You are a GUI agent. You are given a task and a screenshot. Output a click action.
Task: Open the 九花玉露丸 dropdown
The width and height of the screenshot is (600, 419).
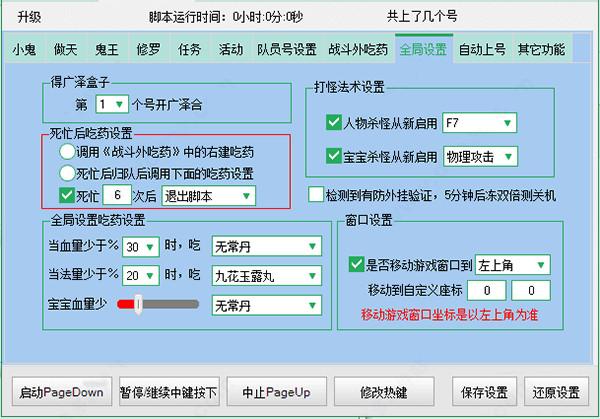tap(267, 276)
